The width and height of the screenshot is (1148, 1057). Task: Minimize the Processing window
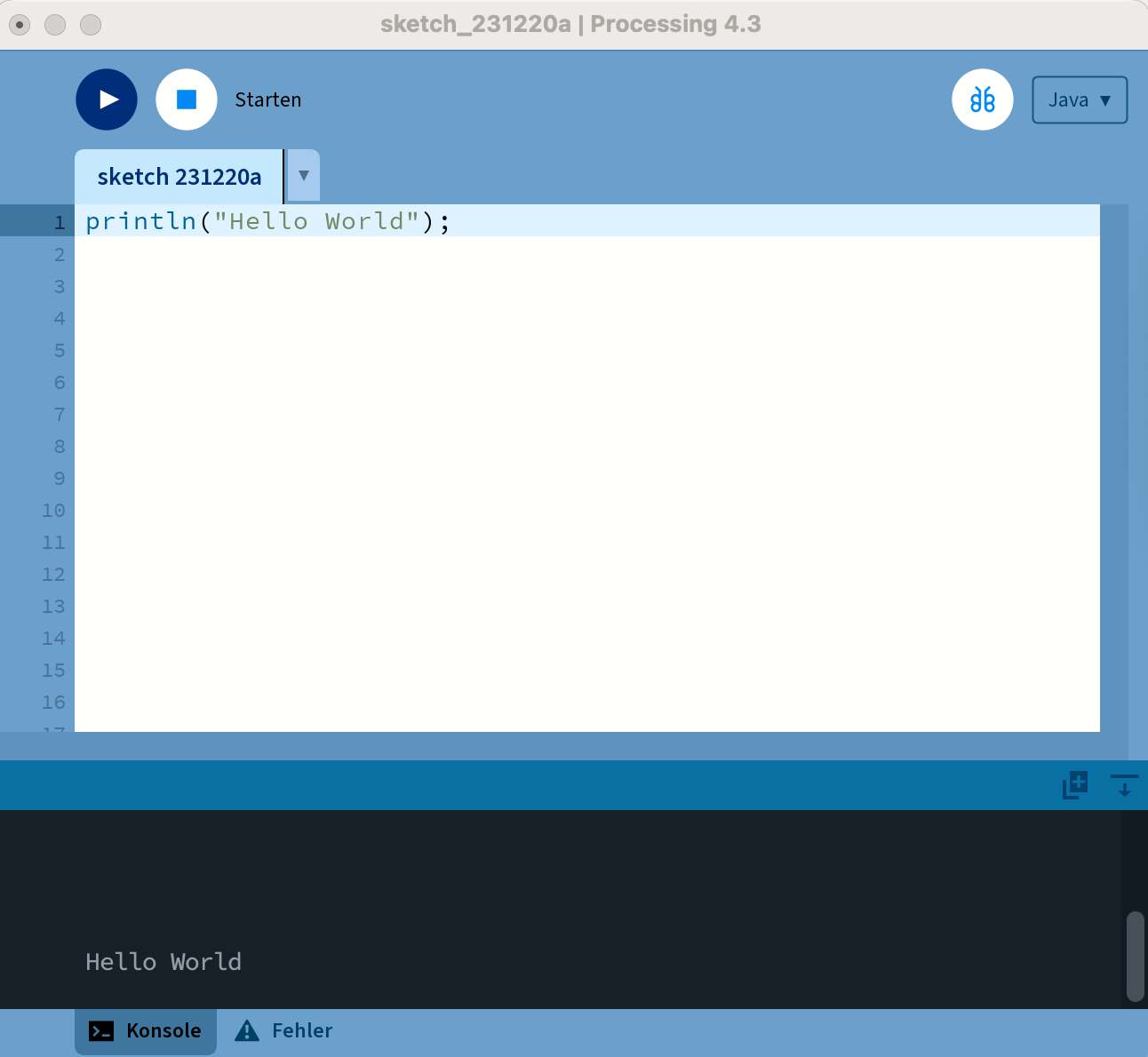(55, 25)
